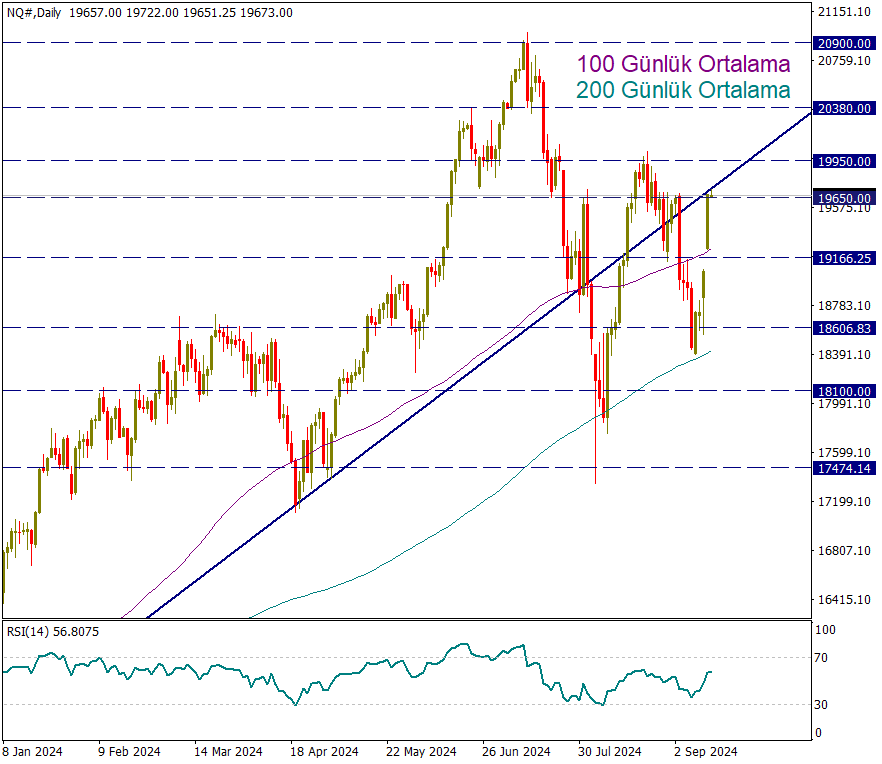Click the RSI 100 scale label

coord(825,630)
